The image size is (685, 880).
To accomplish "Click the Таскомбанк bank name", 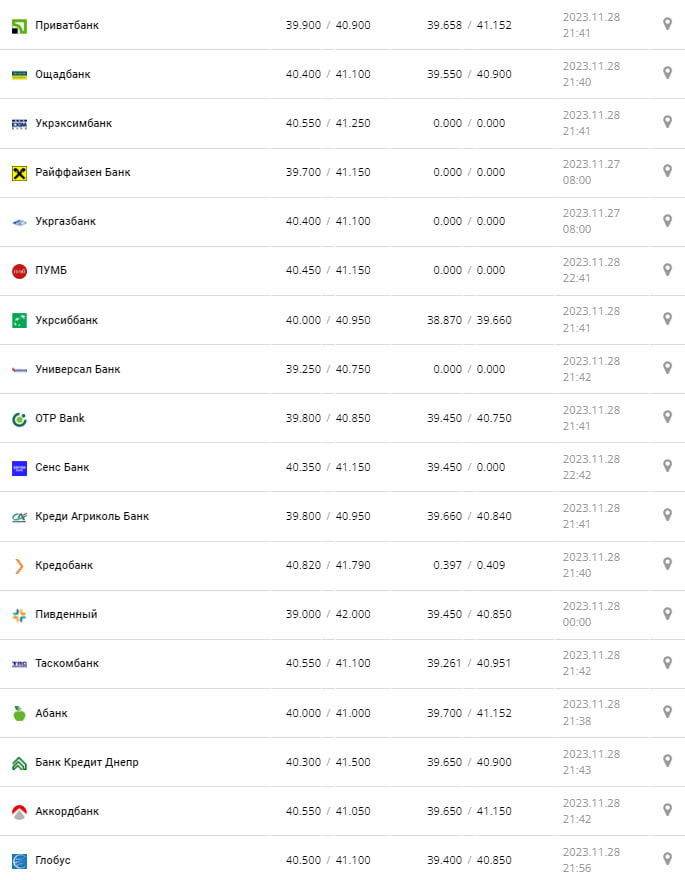I will [x=67, y=663].
